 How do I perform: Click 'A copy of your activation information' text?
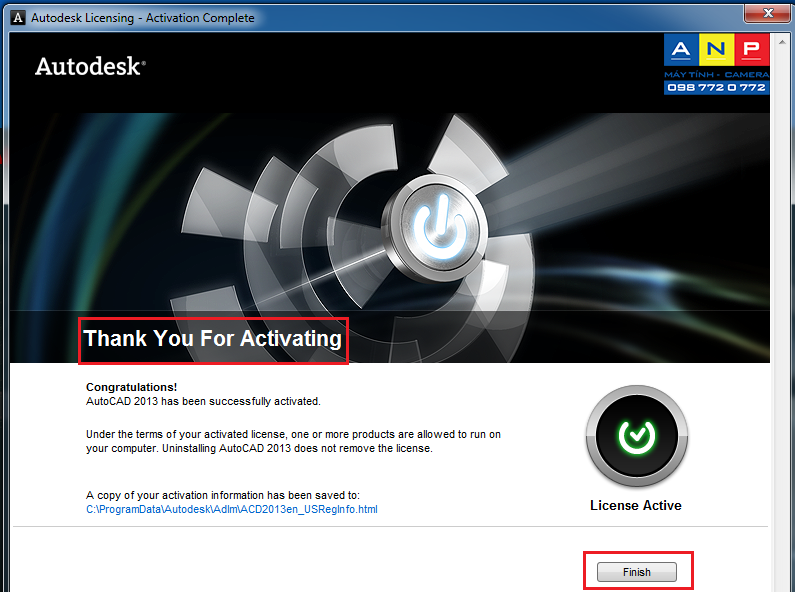(223, 495)
